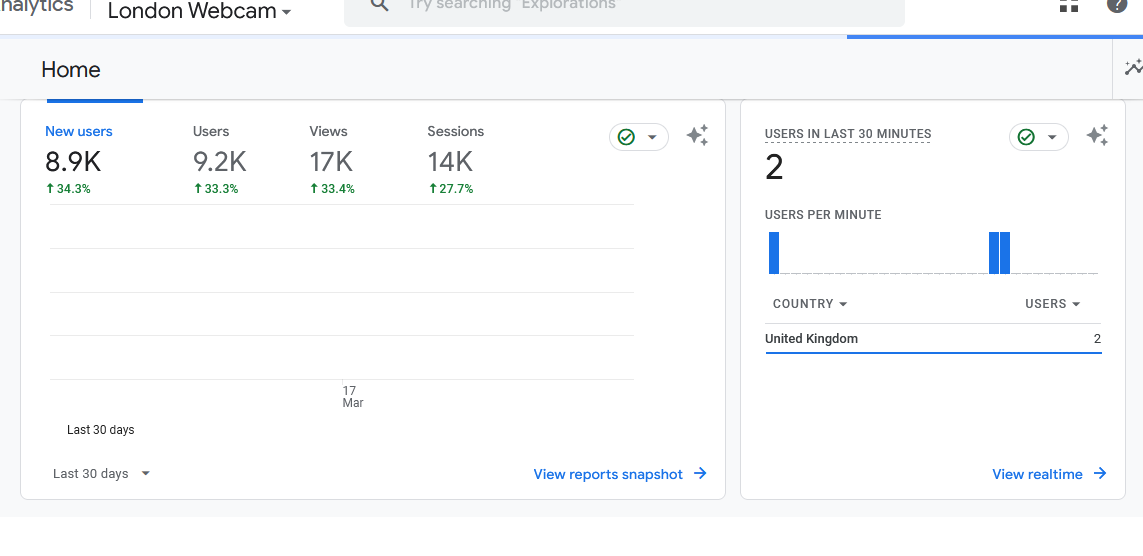Click the insights sparkle icon in overview card
Screen dimensions: 1143x556
click(x=697, y=136)
